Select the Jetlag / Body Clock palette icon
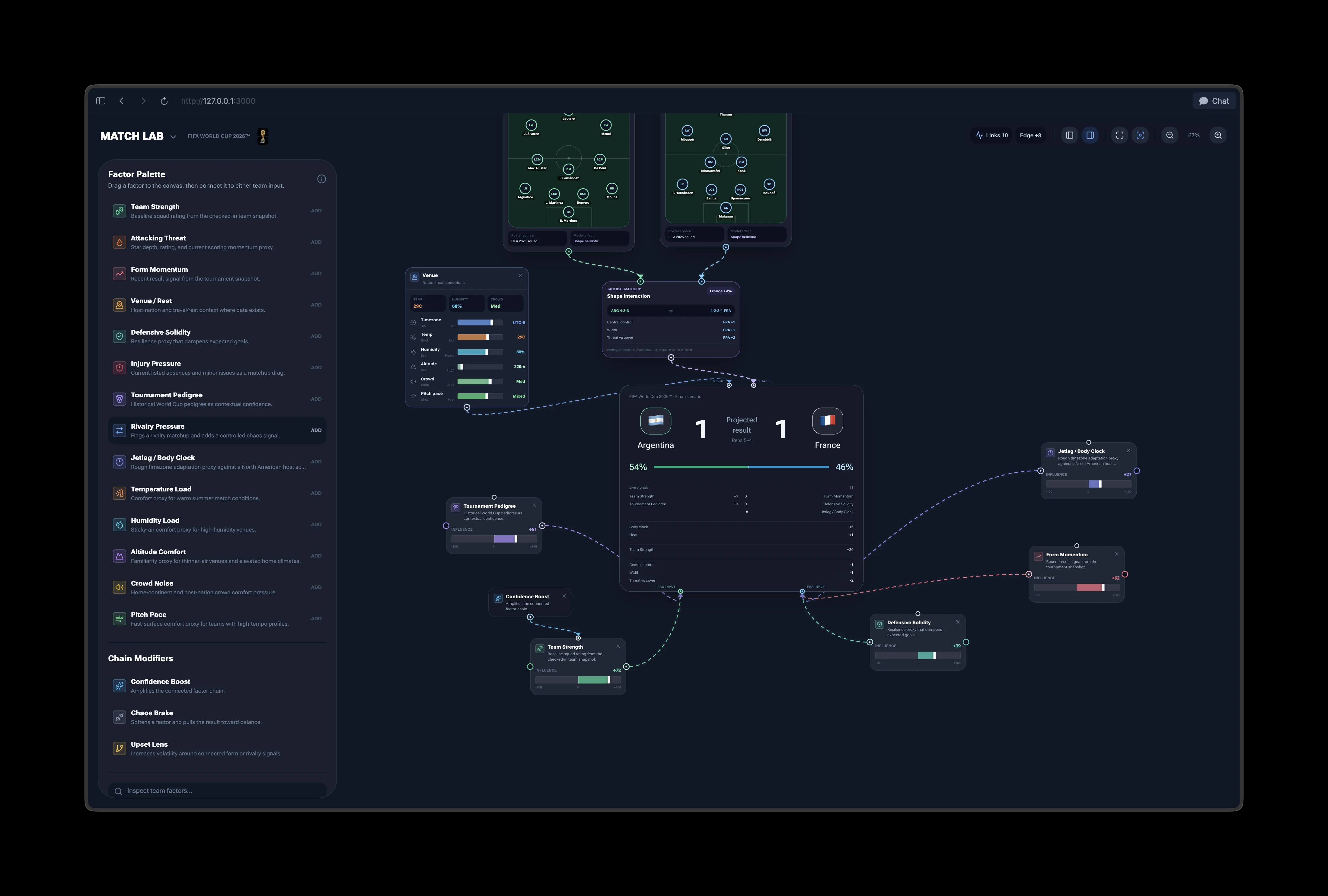 coord(120,462)
